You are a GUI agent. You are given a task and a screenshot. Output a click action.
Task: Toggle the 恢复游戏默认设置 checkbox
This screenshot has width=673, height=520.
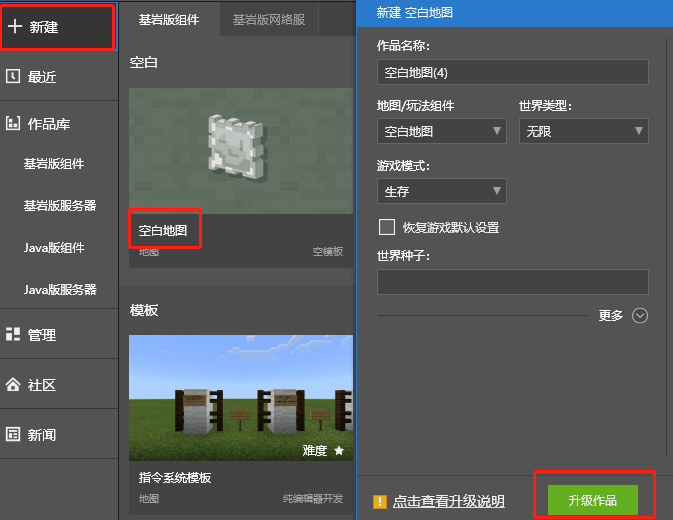[387, 227]
